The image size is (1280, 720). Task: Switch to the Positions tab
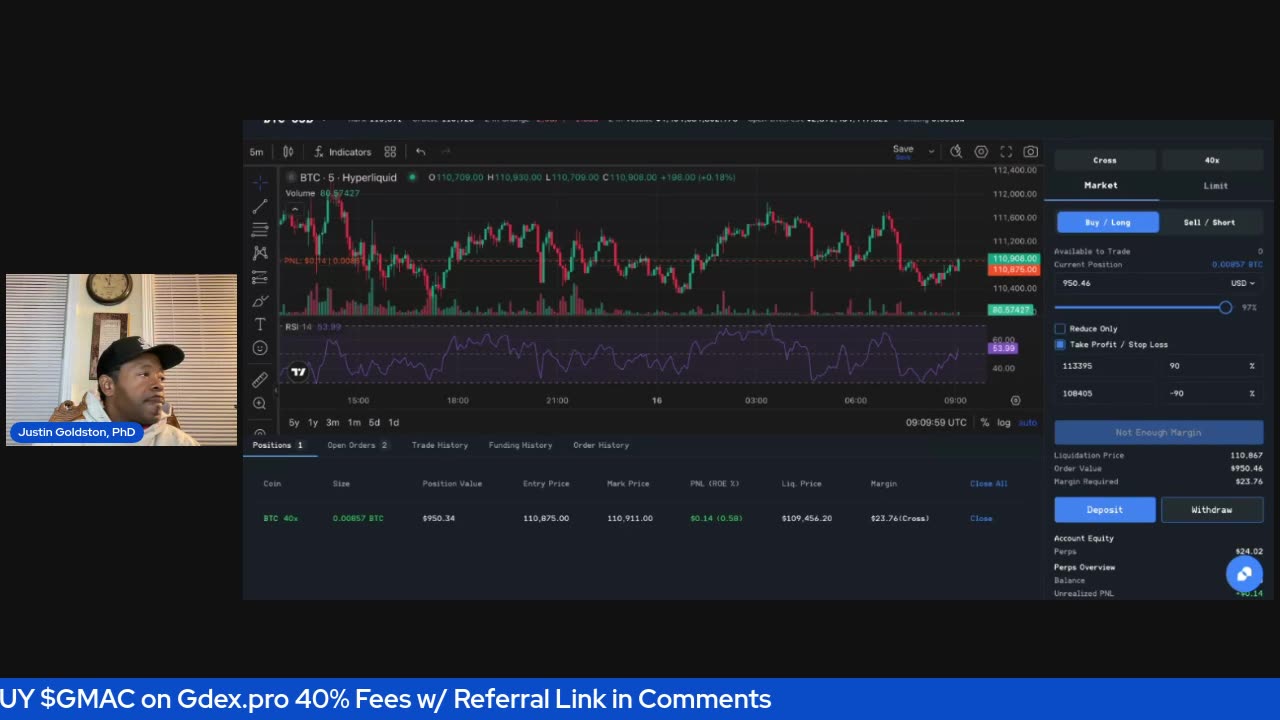point(279,445)
